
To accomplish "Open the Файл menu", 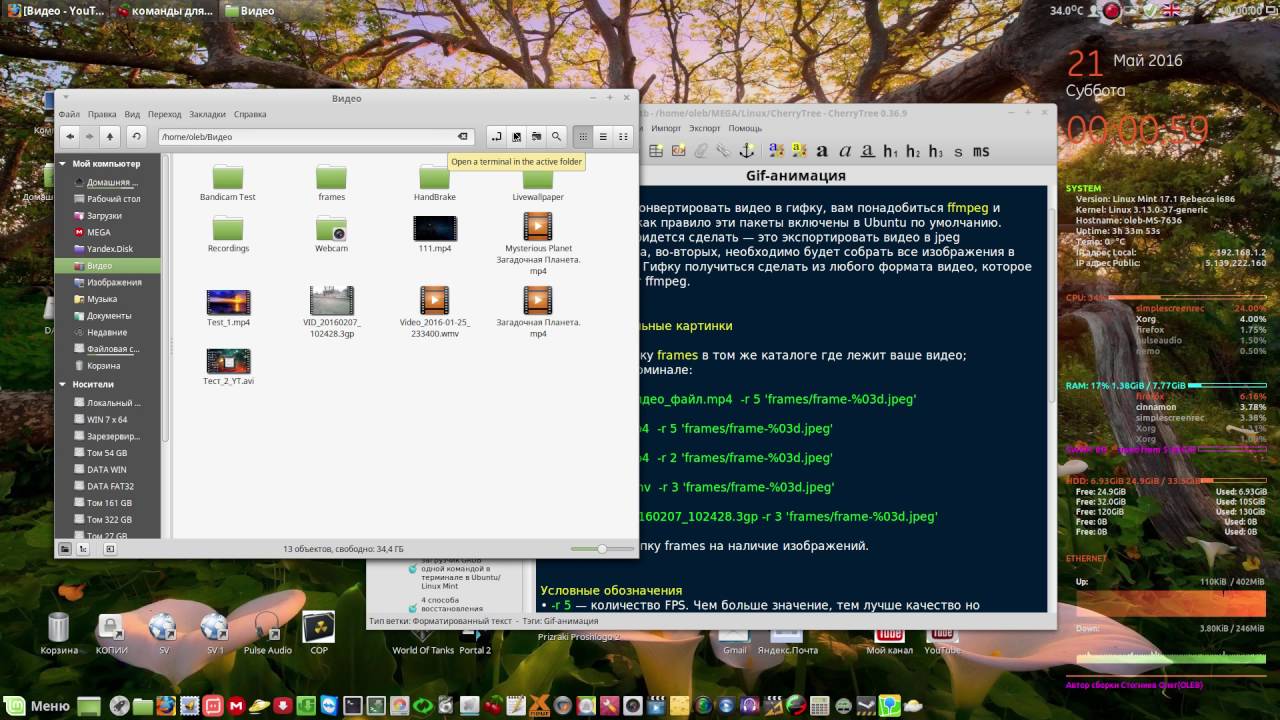I will pyautogui.click(x=69, y=114).
